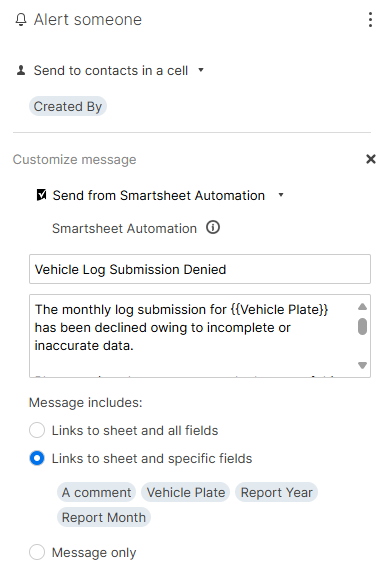Click the person contact icon

21,70
